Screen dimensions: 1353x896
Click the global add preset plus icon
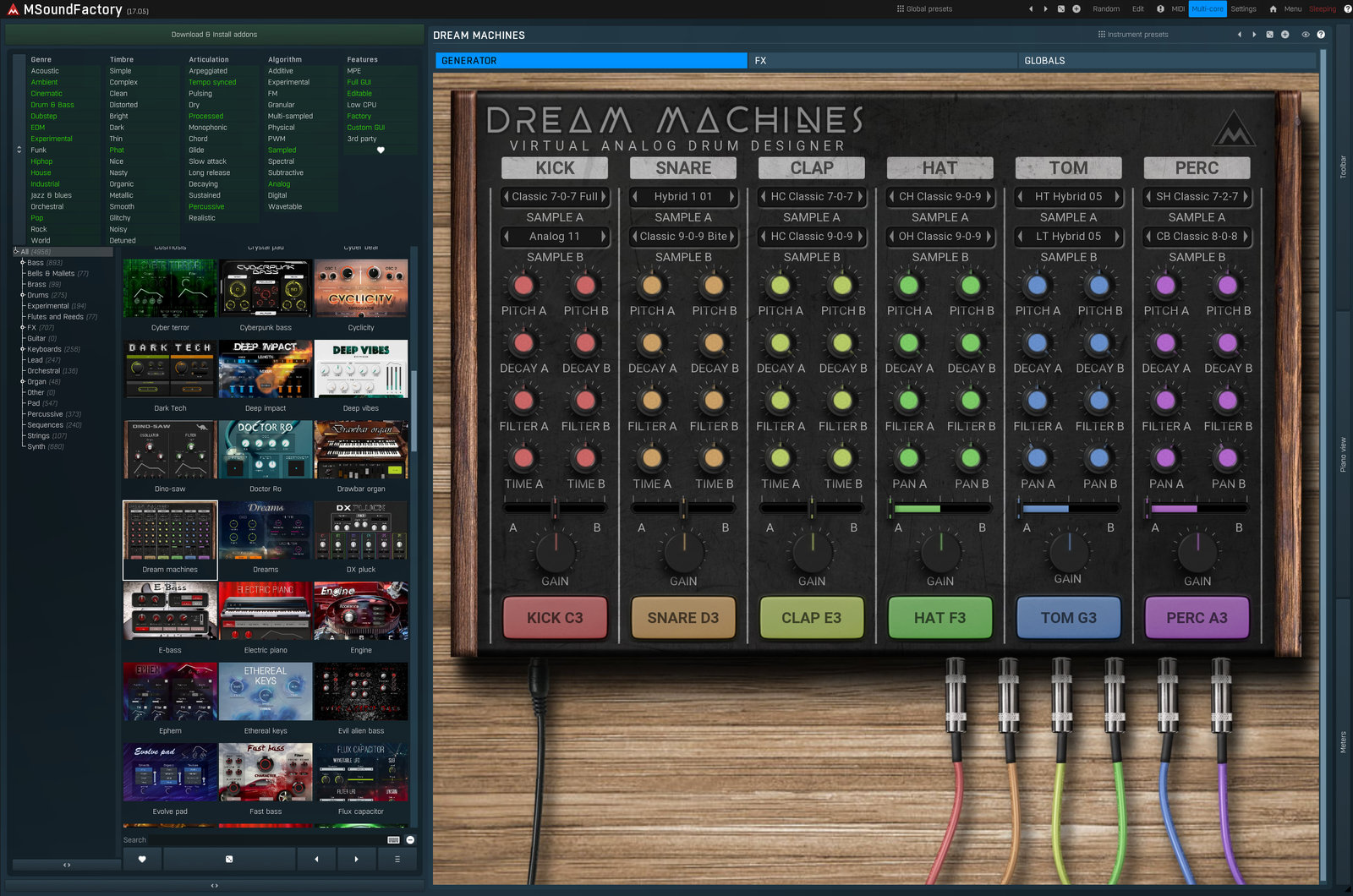click(x=1076, y=8)
